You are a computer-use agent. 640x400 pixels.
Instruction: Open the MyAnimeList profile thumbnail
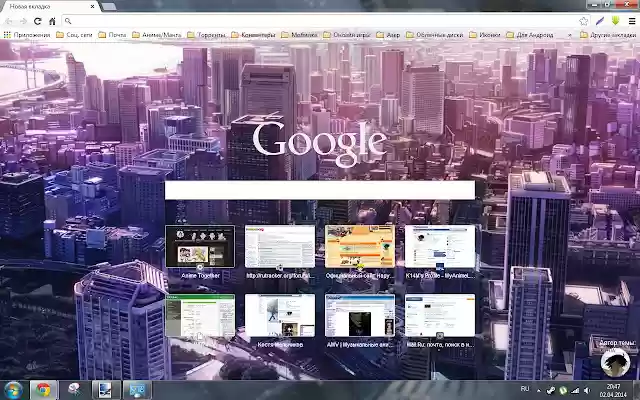pos(440,247)
